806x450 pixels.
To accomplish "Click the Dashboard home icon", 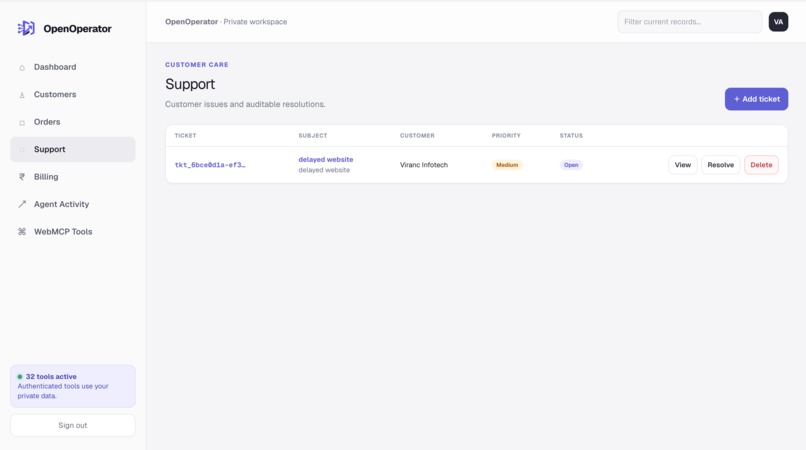I will click(22, 67).
